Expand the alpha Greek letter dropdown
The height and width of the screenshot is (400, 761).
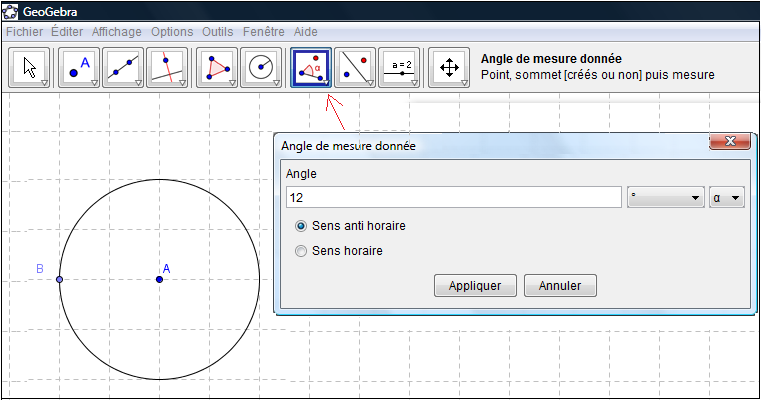click(x=727, y=198)
